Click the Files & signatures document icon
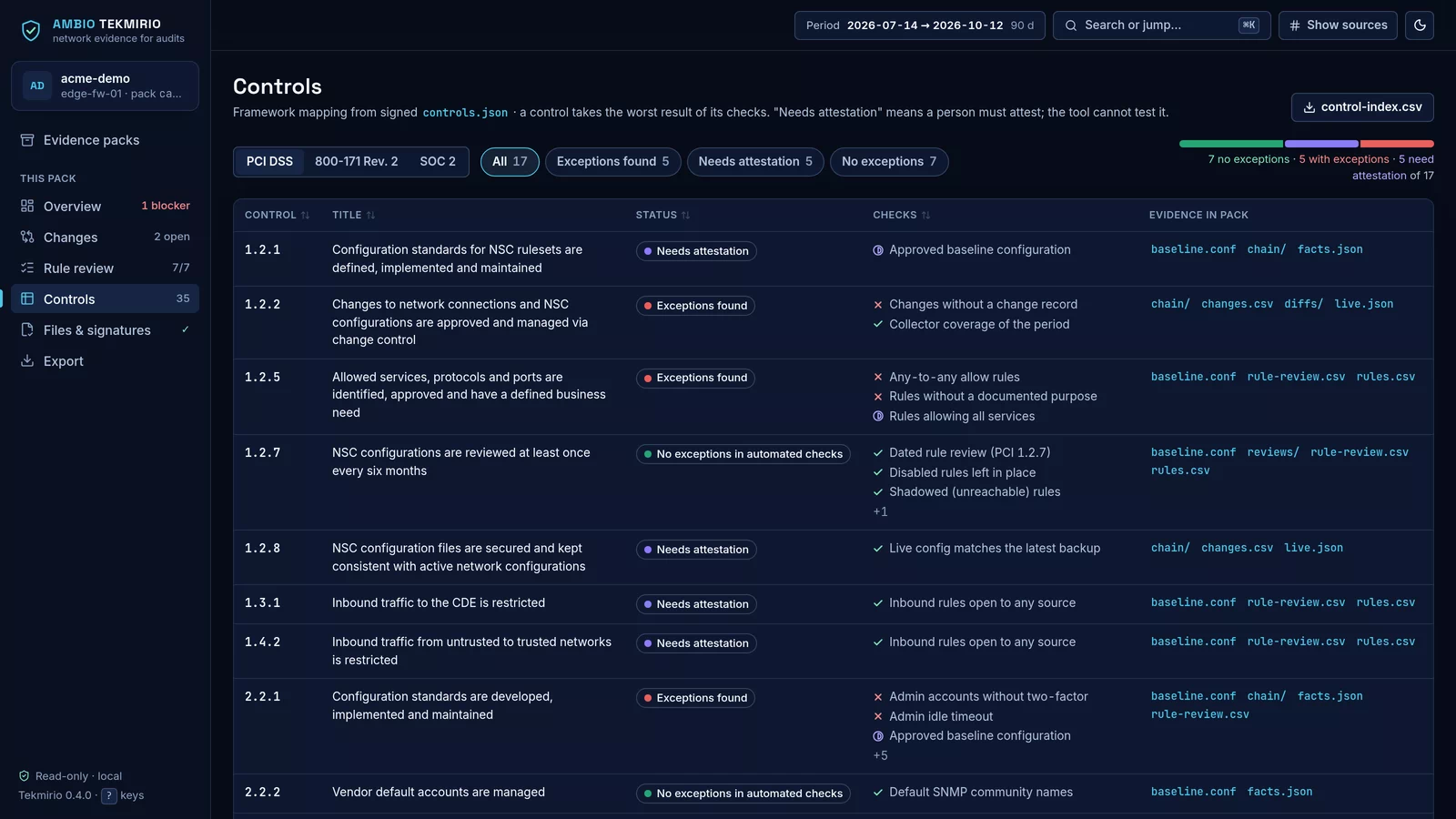 (x=27, y=330)
